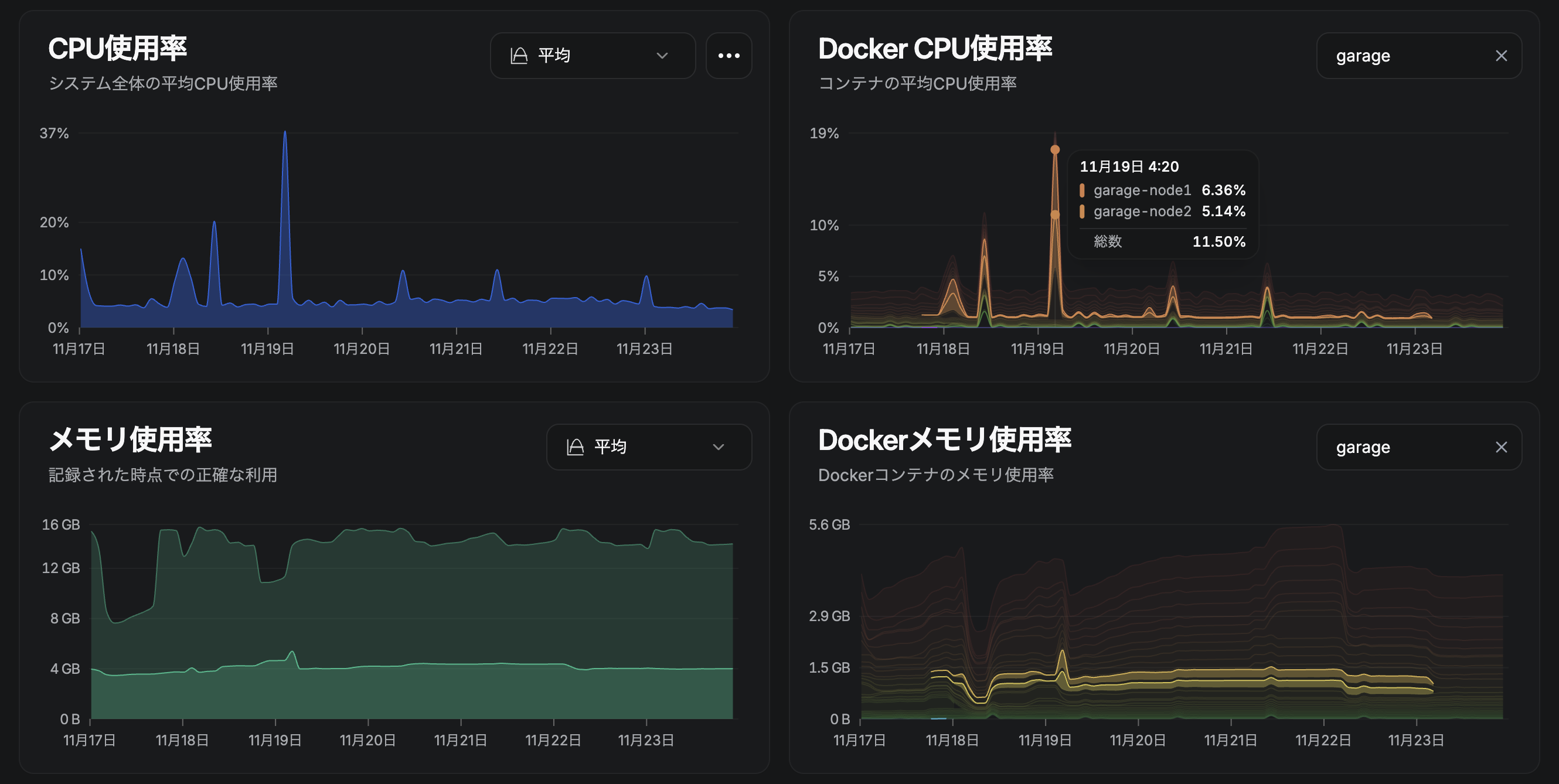Viewport: 1559px width, 784px height.
Task: Expand memory usage 平均 dropdown chevron
Action: [x=719, y=447]
